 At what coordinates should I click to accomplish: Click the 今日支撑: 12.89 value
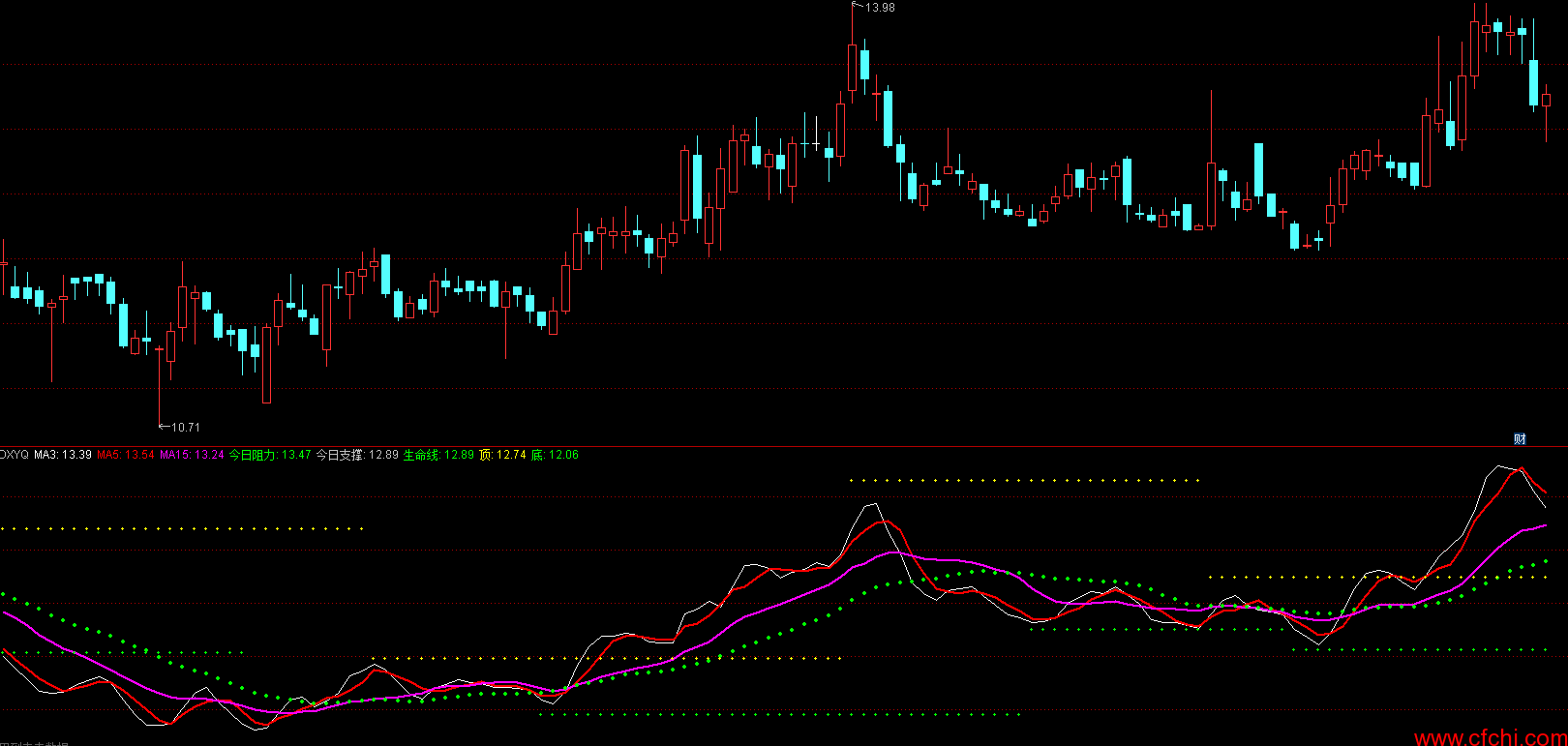[357, 455]
